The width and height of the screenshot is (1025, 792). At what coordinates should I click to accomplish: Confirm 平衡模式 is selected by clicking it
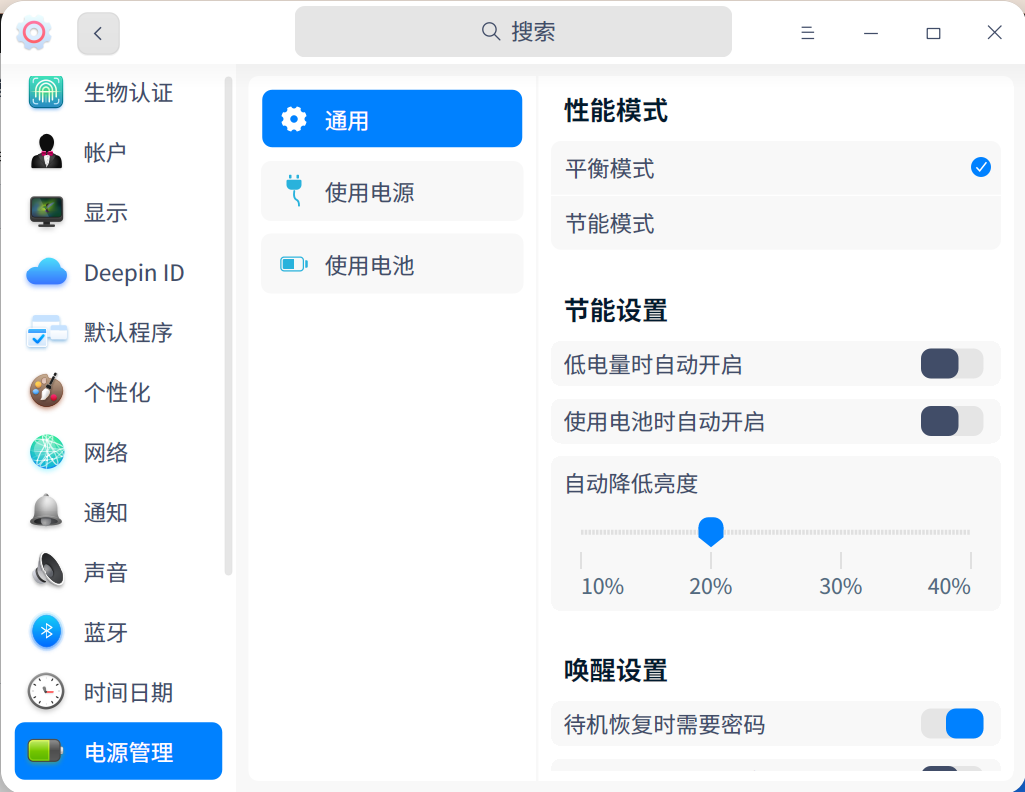pyautogui.click(x=775, y=168)
